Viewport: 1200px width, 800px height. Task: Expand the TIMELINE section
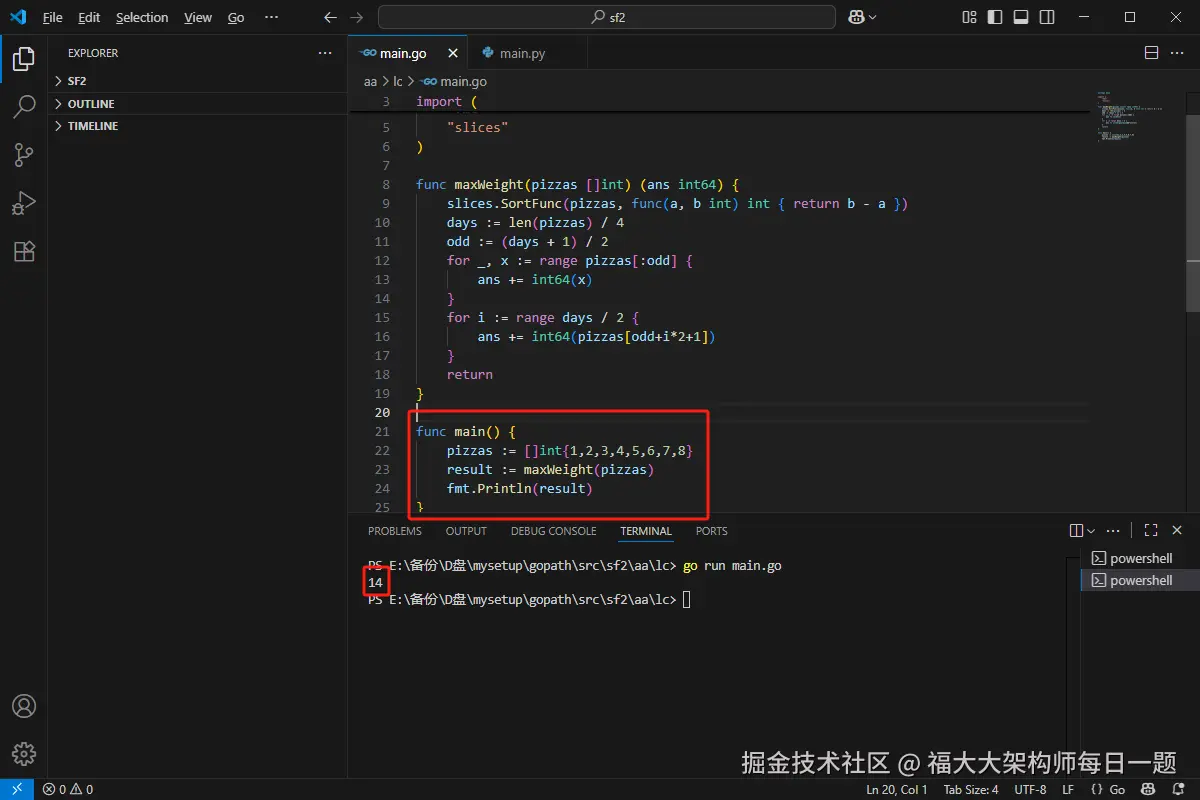197,126
